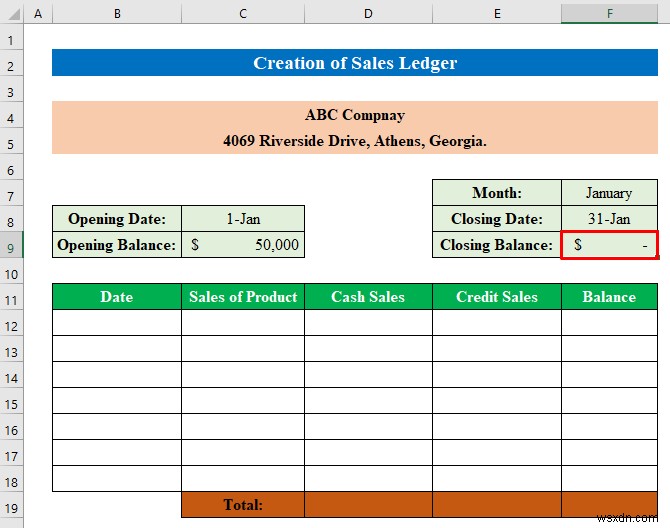
Task: Click the 'ABC Compnay' cell
Action: pyautogui.click(x=355, y=114)
